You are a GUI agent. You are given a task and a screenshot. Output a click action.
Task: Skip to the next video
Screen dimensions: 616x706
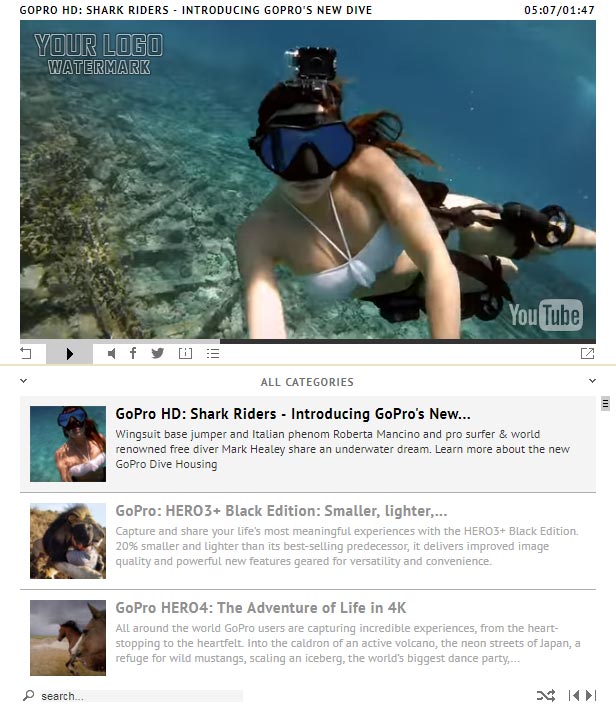coord(589,695)
